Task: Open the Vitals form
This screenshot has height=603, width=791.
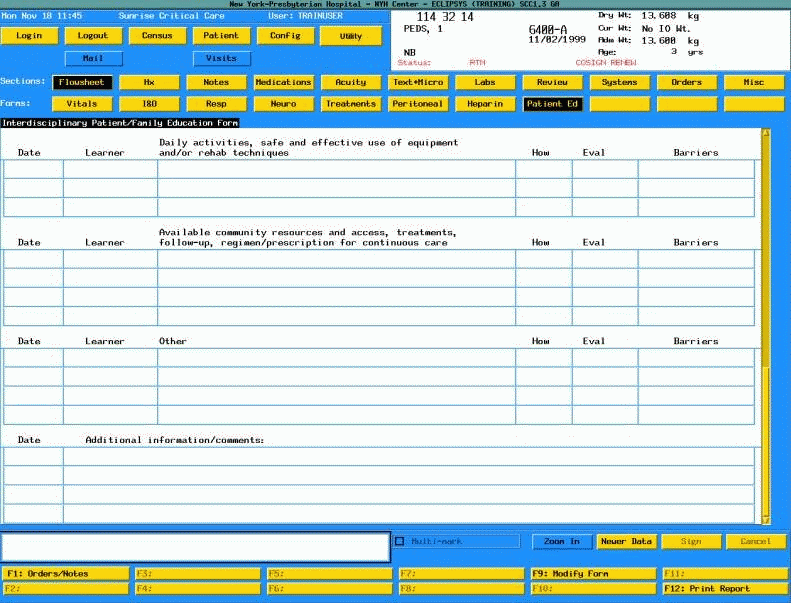Action: pos(82,104)
